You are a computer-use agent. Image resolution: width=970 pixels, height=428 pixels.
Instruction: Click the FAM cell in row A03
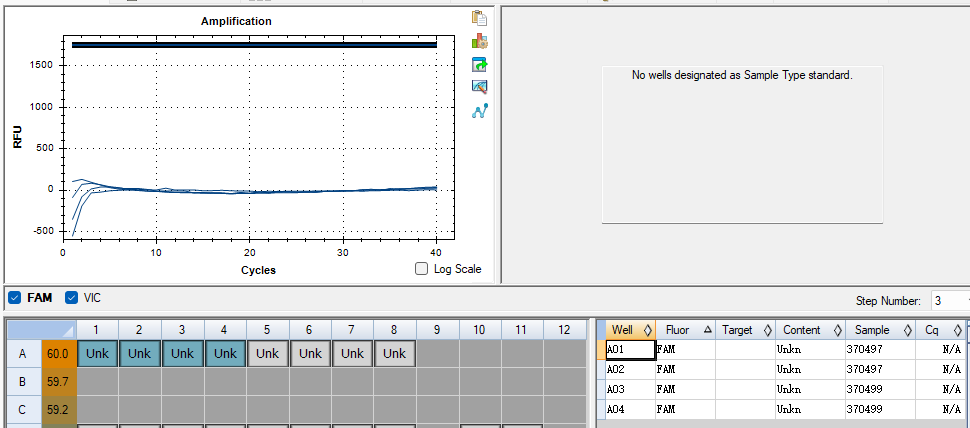point(685,389)
